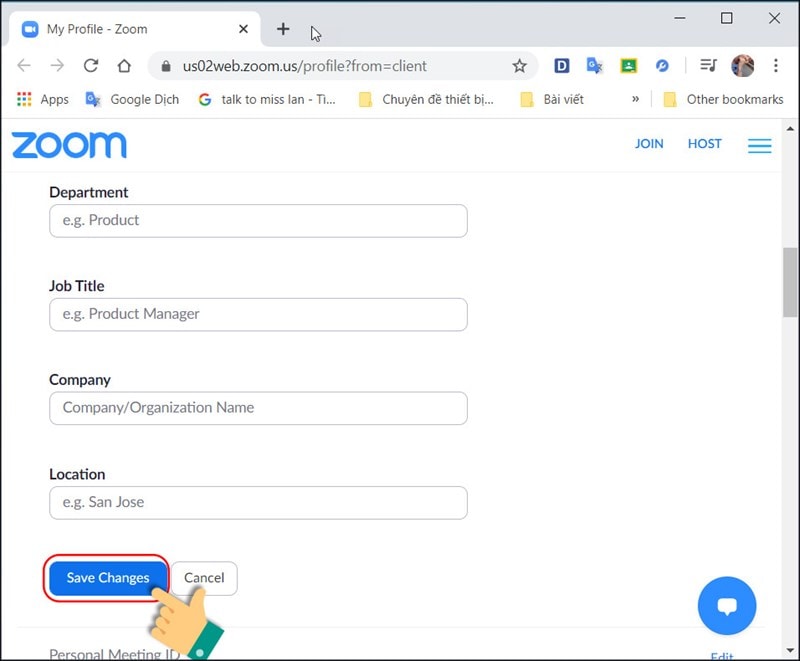The width and height of the screenshot is (800, 661).
Task: Open the Apps shortcut in bookmarks bar
Action: click(x=42, y=99)
